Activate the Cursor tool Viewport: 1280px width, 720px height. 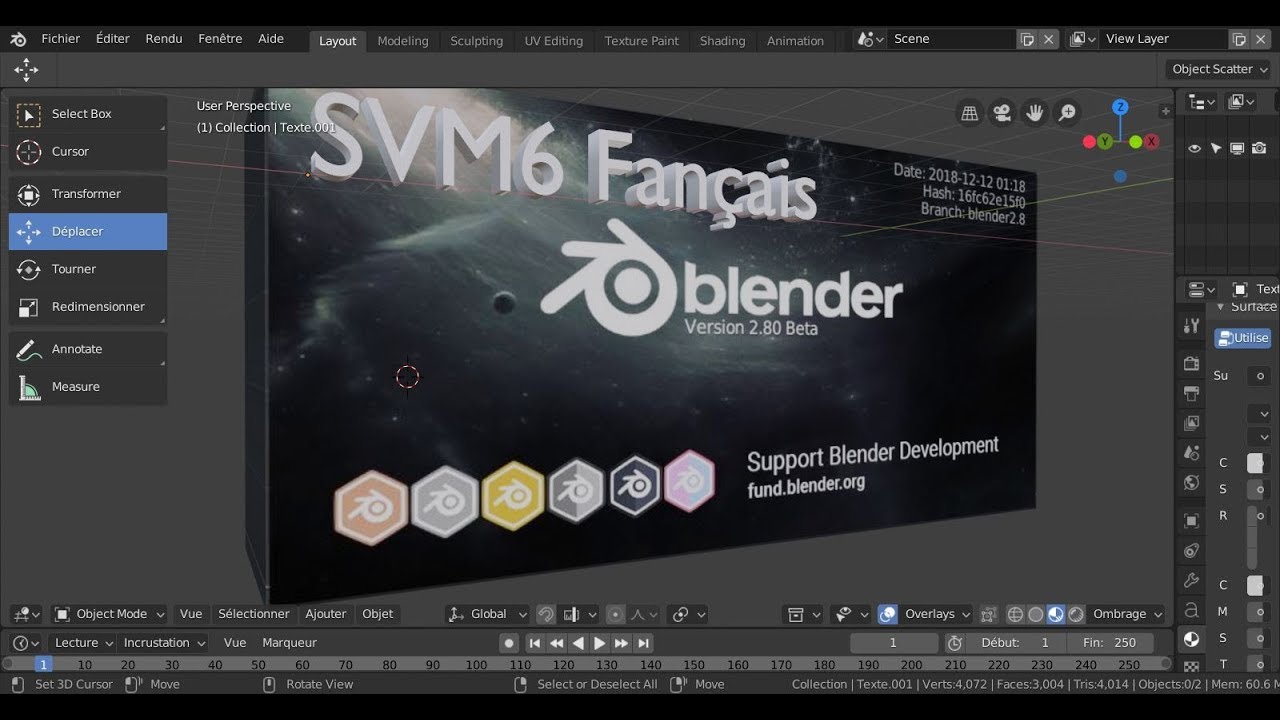(88, 152)
